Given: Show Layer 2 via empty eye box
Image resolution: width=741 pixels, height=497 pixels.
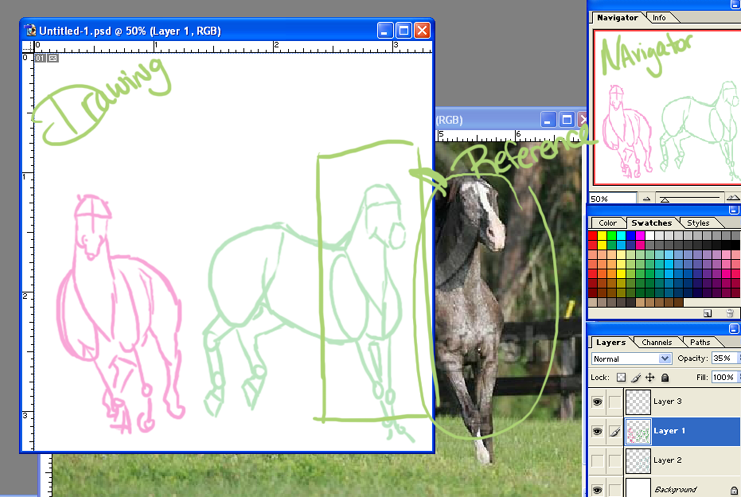Looking at the screenshot, I should tap(597, 460).
